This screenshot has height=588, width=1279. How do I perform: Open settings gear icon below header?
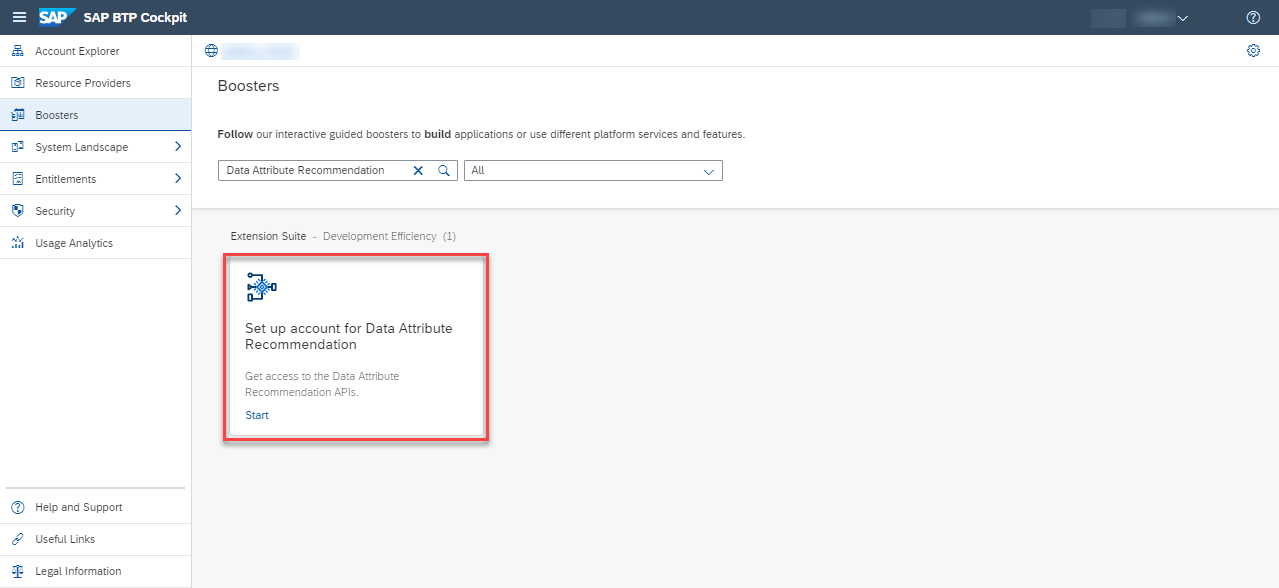(x=1253, y=51)
